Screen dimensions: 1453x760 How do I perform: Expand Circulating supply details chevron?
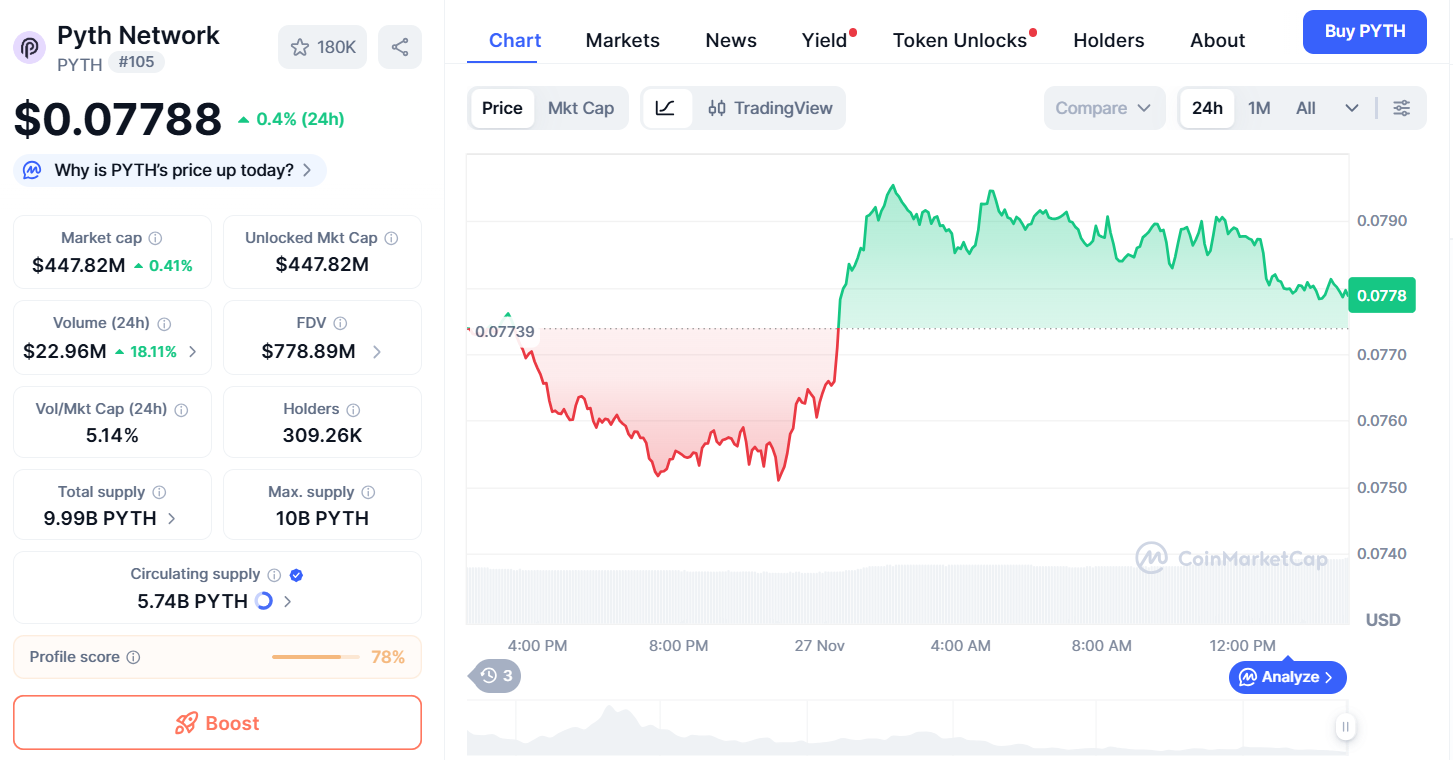coord(288,601)
